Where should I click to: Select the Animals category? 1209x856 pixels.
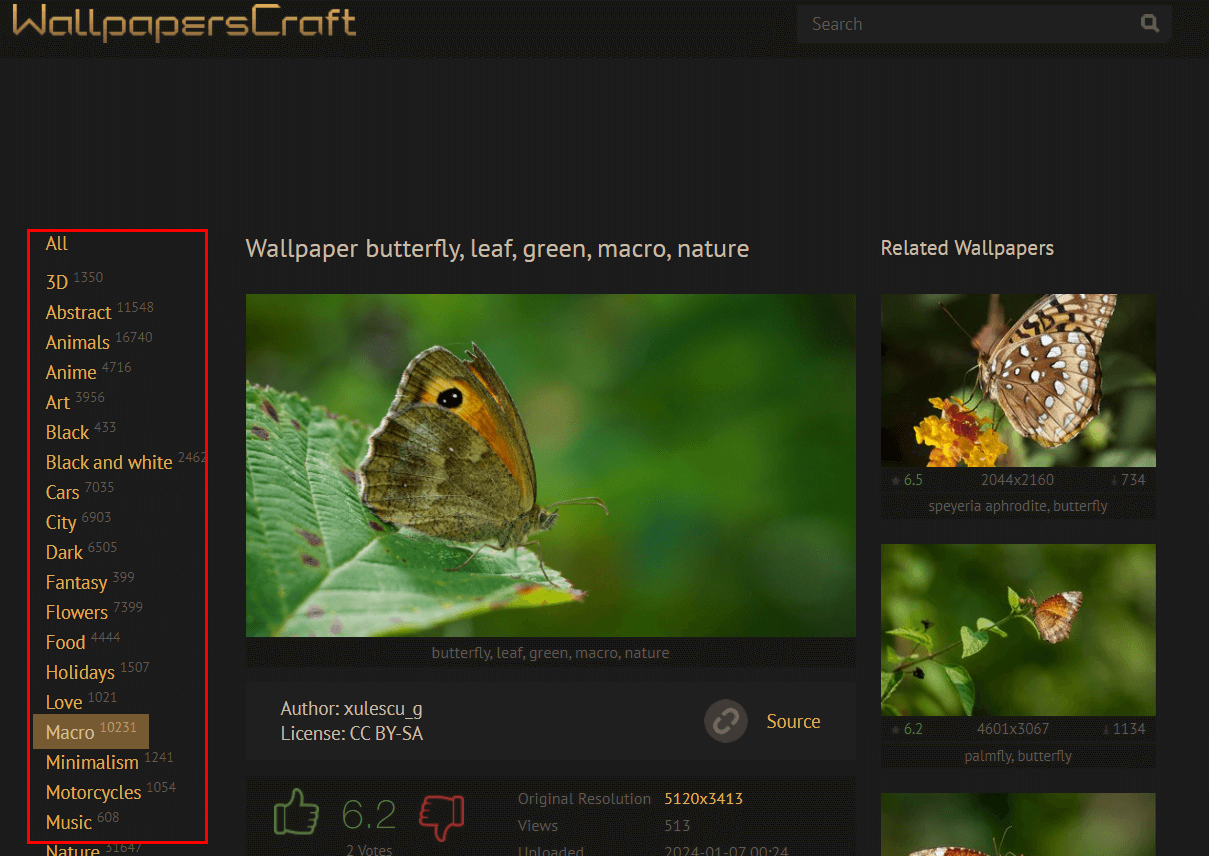[x=77, y=342]
